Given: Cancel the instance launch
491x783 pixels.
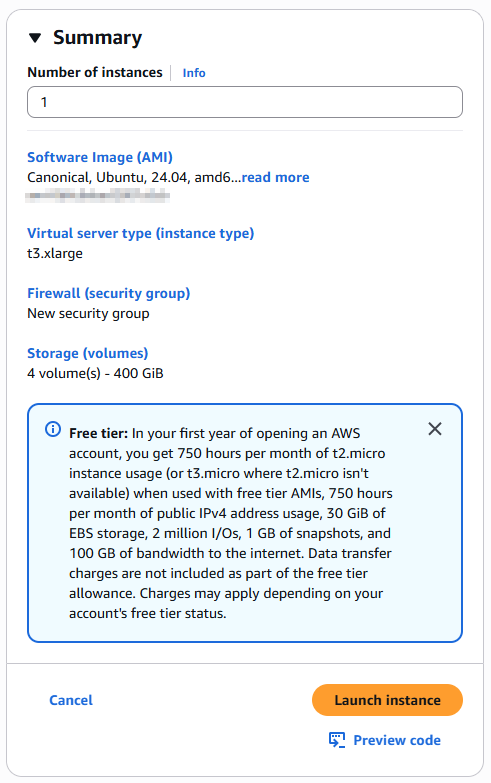Looking at the screenshot, I should point(71,700).
